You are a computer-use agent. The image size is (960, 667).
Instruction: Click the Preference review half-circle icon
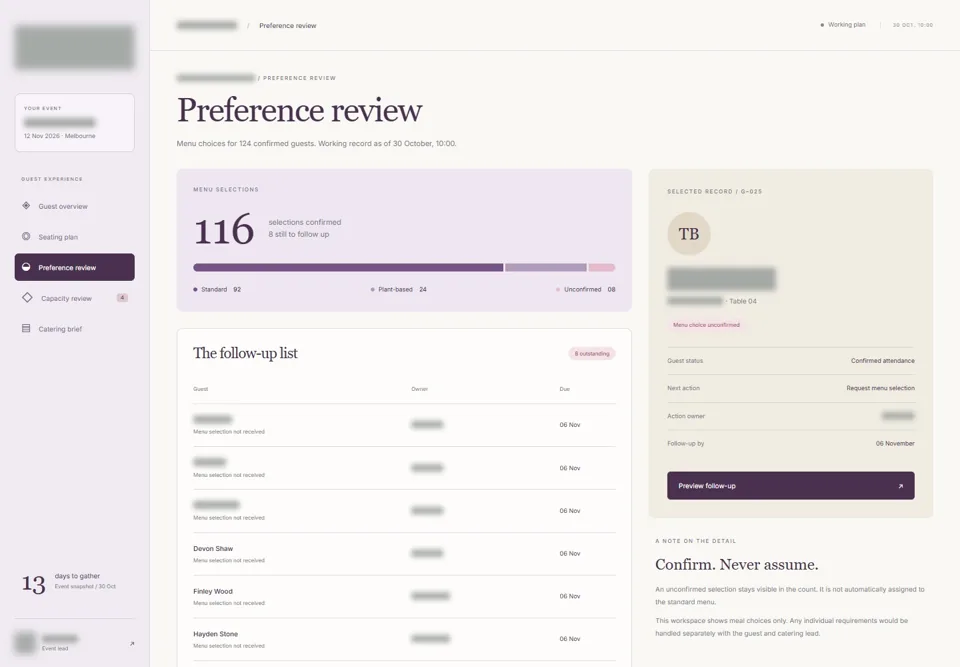point(26,267)
